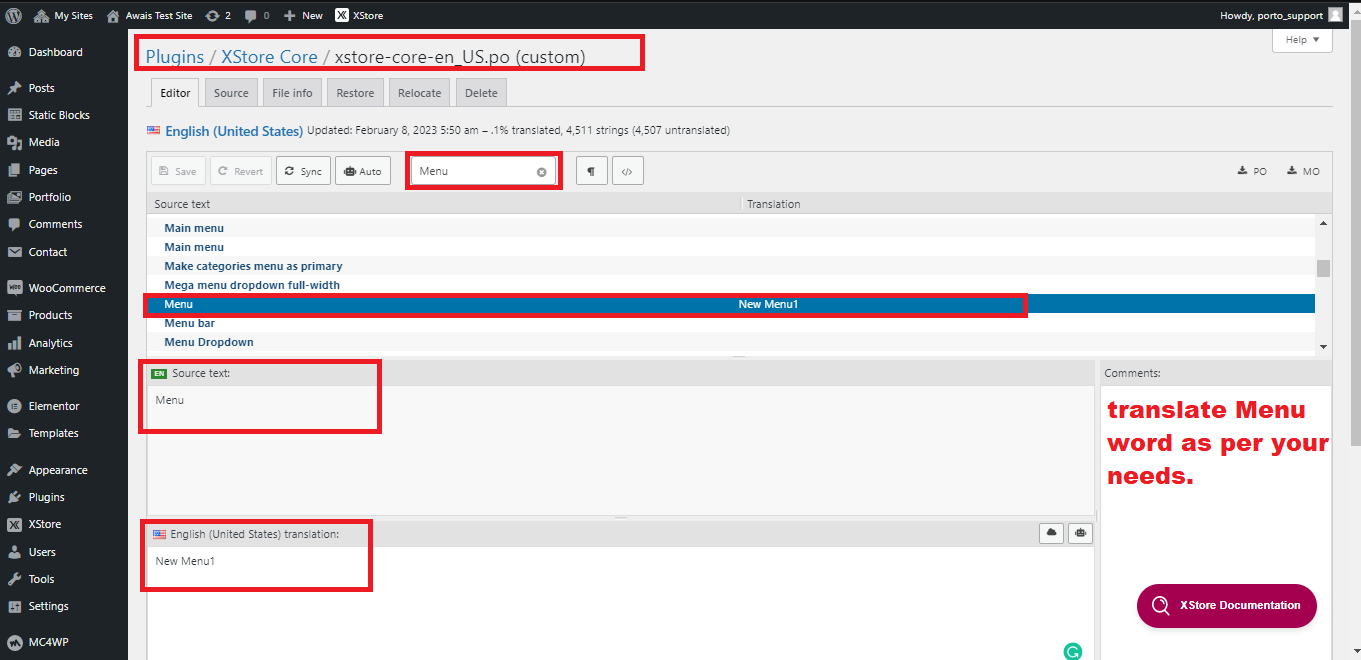Image resolution: width=1361 pixels, height=660 pixels.
Task: Open Settings in sidebar
Action: coord(48,606)
